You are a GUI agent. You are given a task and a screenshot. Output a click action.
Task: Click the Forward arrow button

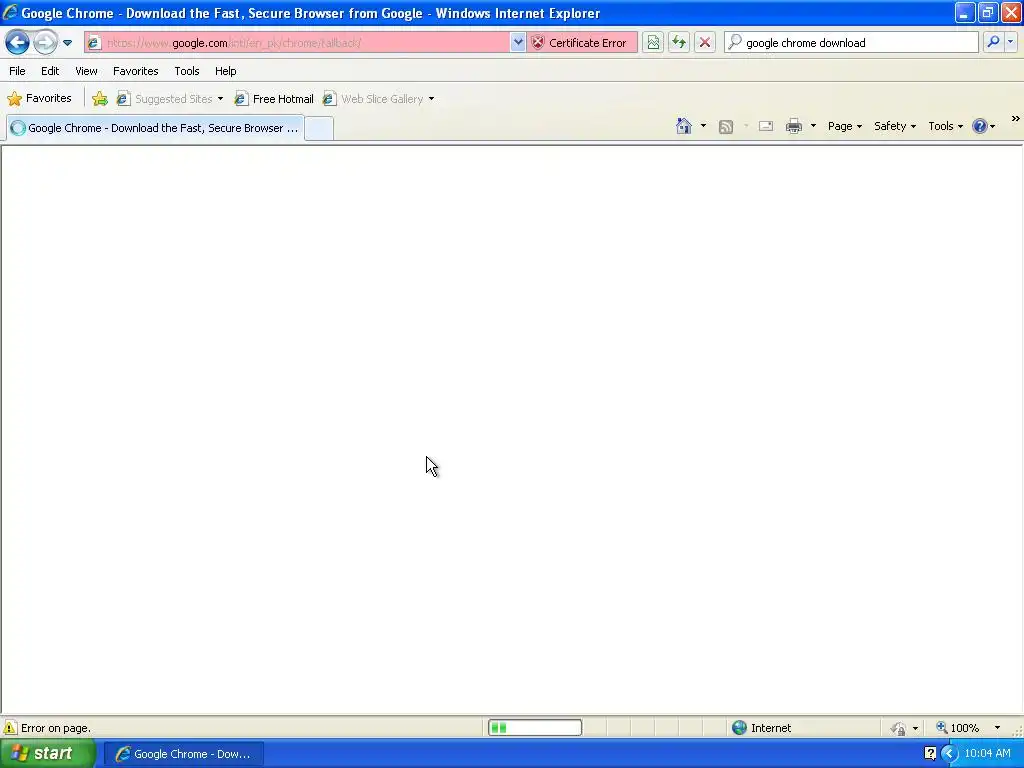[x=45, y=43]
